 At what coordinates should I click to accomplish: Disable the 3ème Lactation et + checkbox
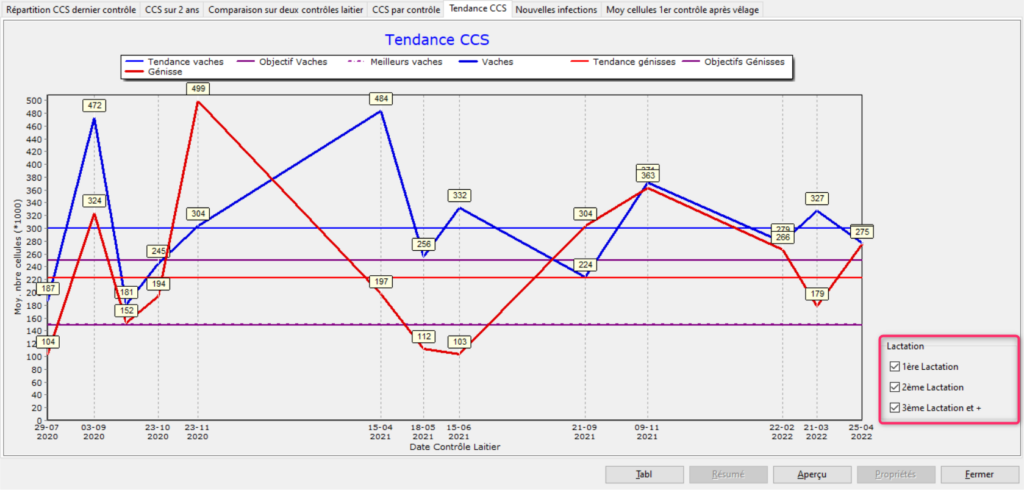(894, 407)
